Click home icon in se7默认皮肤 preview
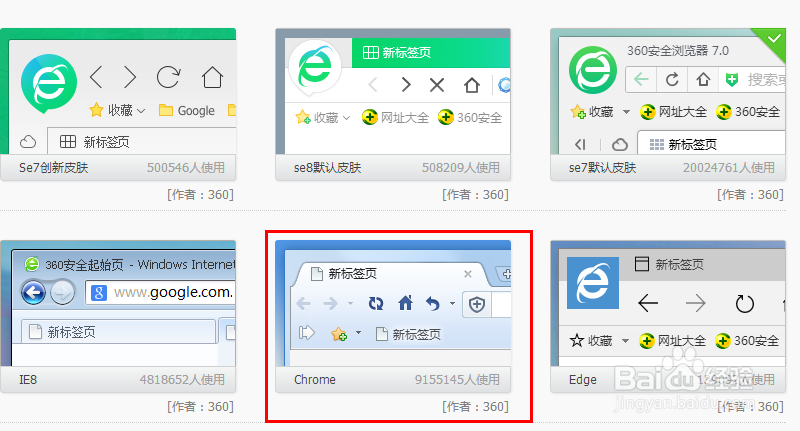This screenshot has width=800, height=431. pos(704,80)
